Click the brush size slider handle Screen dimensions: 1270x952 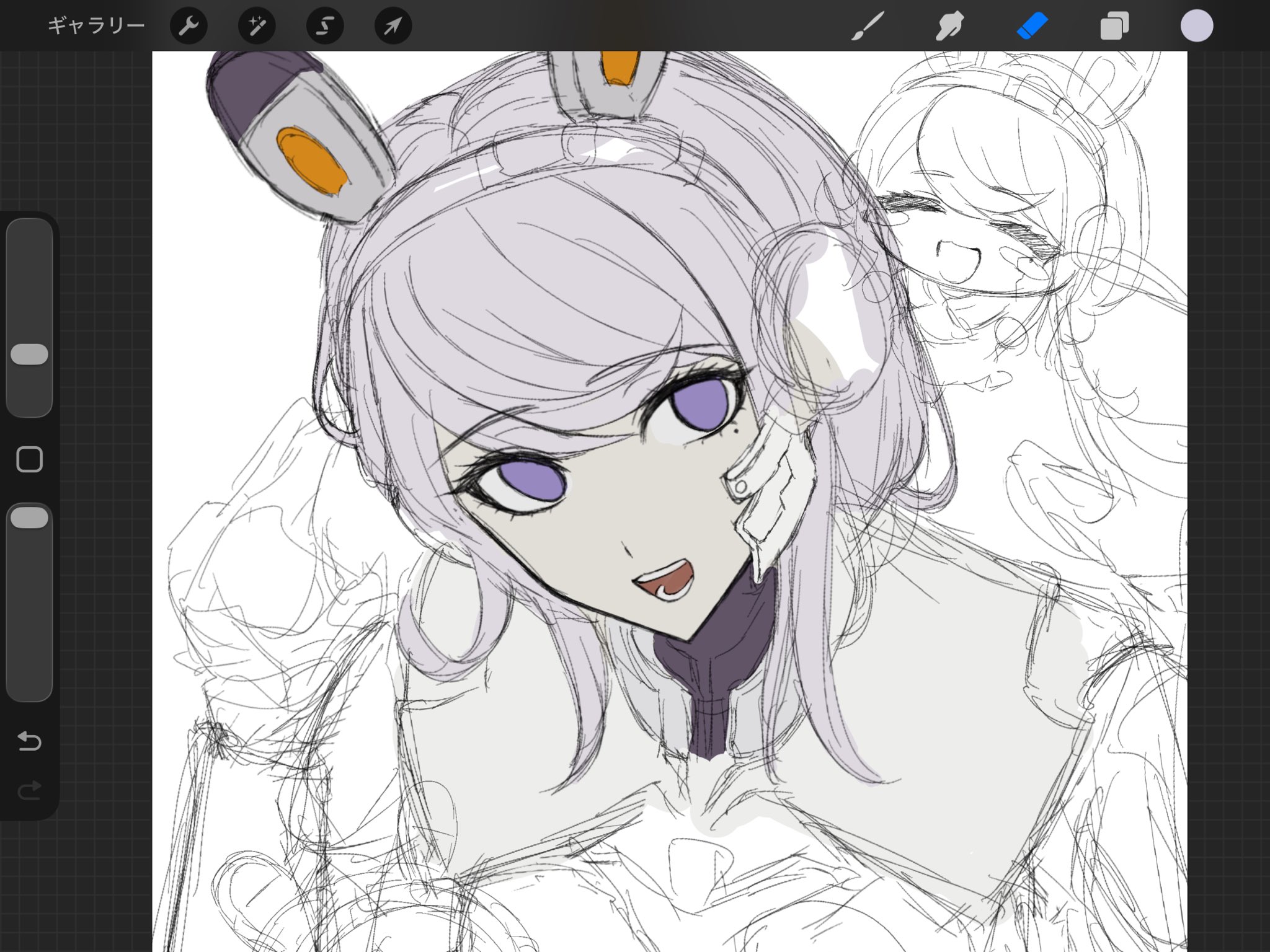click(x=29, y=355)
